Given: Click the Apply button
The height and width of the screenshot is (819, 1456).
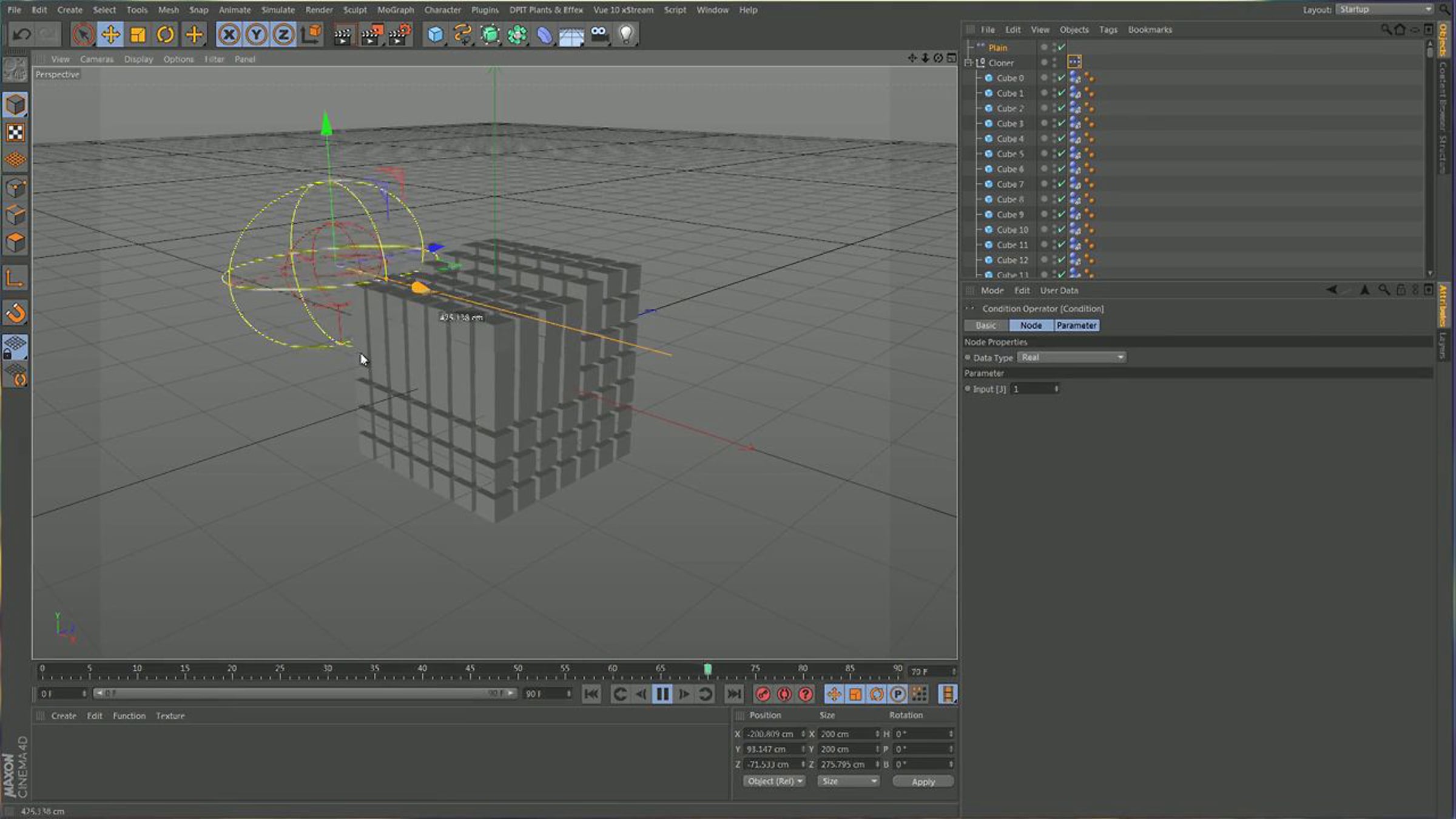Looking at the screenshot, I should [x=923, y=781].
